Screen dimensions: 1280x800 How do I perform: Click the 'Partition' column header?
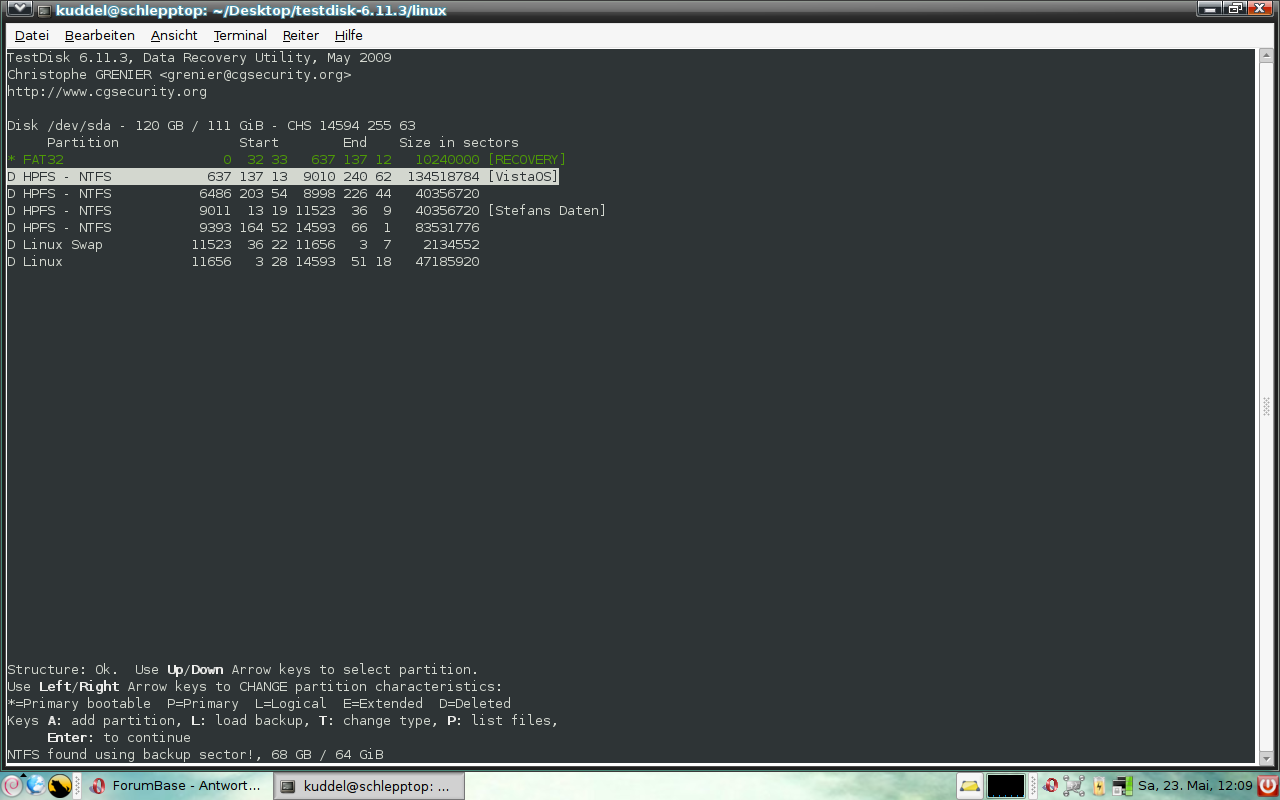tap(83, 143)
